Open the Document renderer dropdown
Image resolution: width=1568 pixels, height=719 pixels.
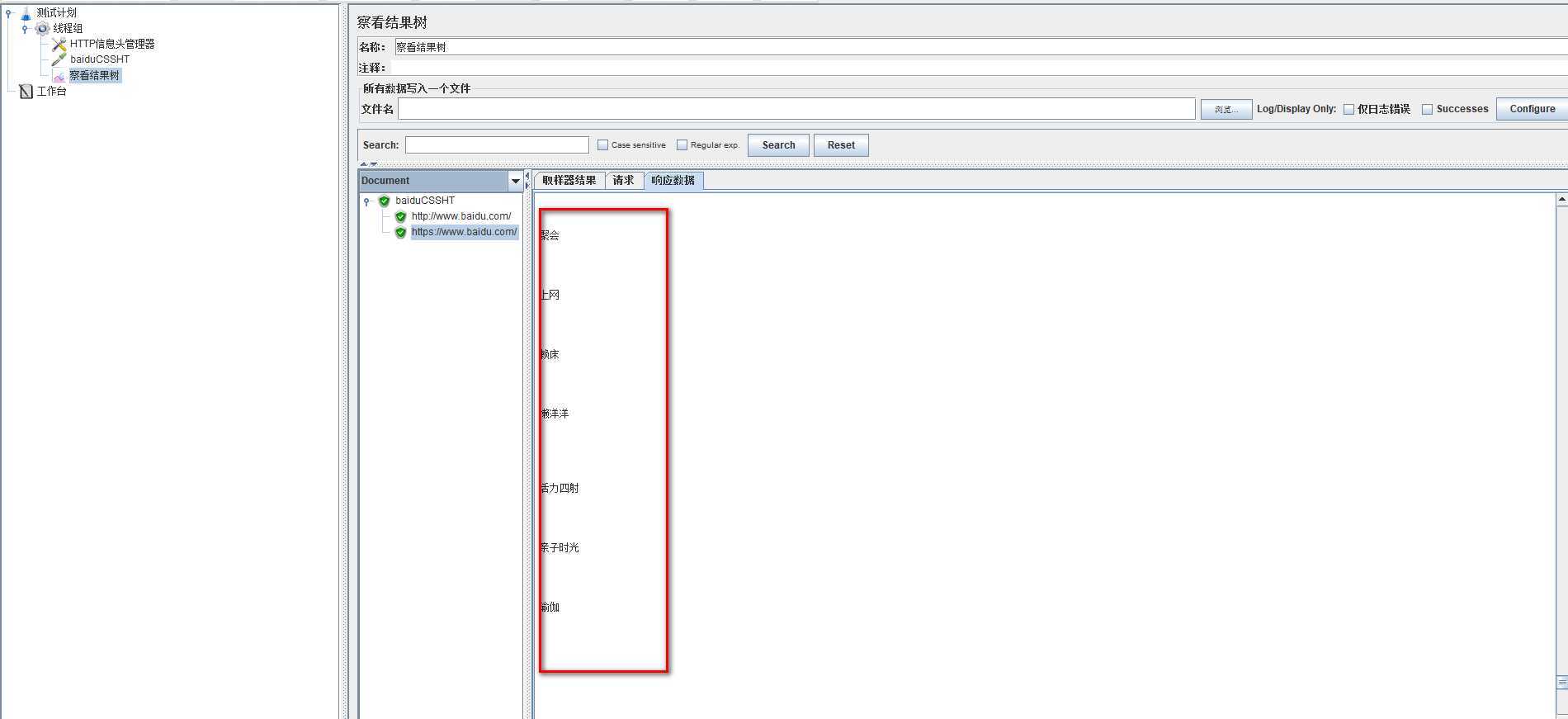pyautogui.click(x=515, y=181)
